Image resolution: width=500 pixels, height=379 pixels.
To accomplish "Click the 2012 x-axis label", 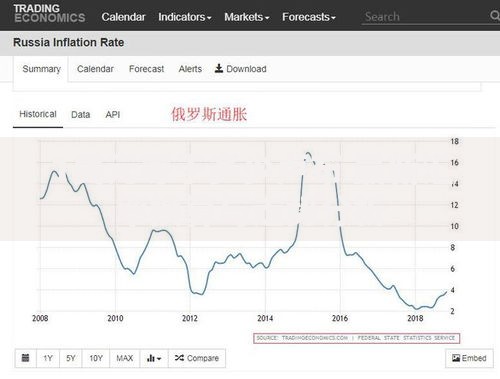I will pyautogui.click(x=190, y=318).
